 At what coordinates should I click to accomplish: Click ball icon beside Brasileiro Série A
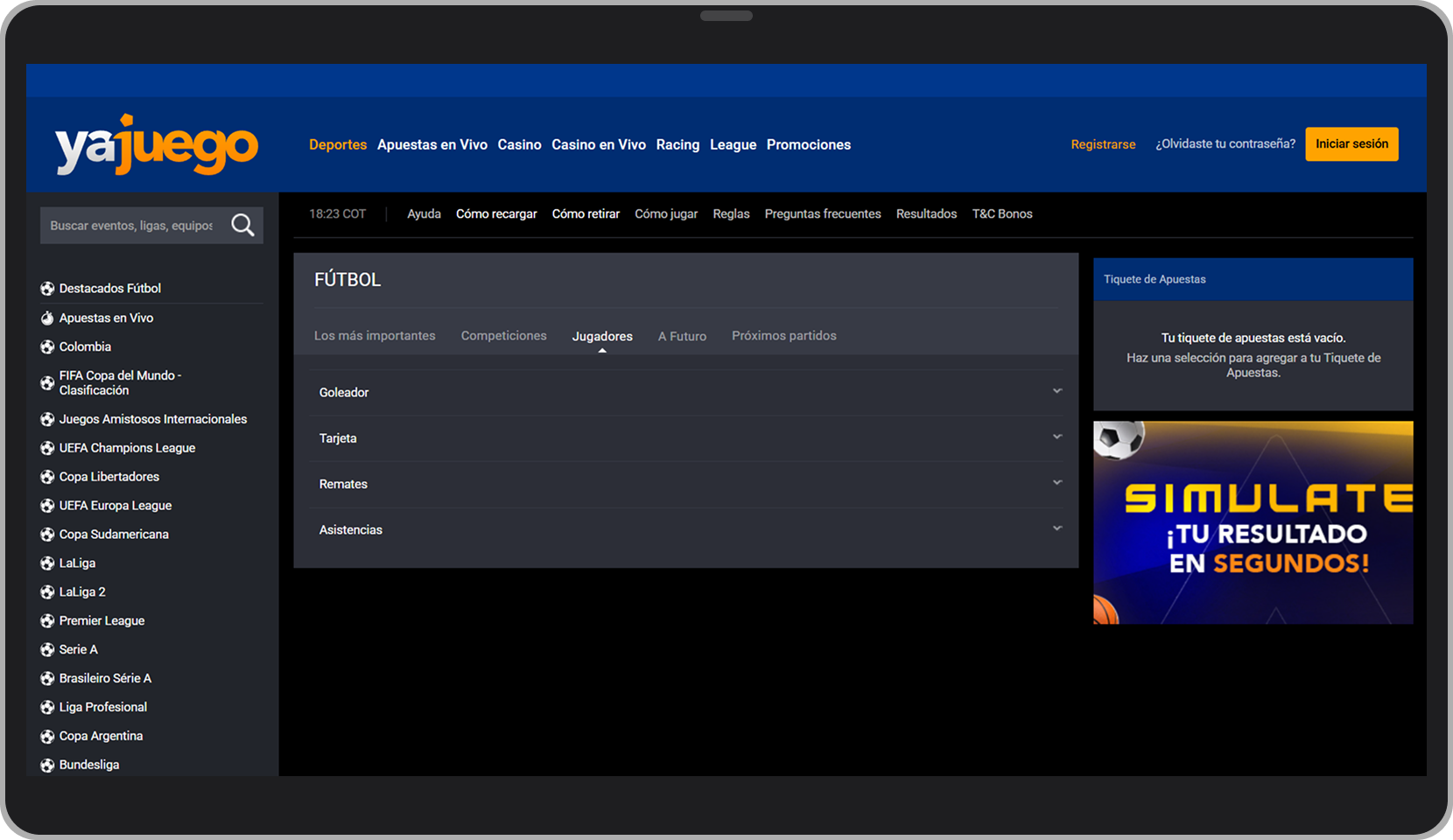[x=47, y=679]
